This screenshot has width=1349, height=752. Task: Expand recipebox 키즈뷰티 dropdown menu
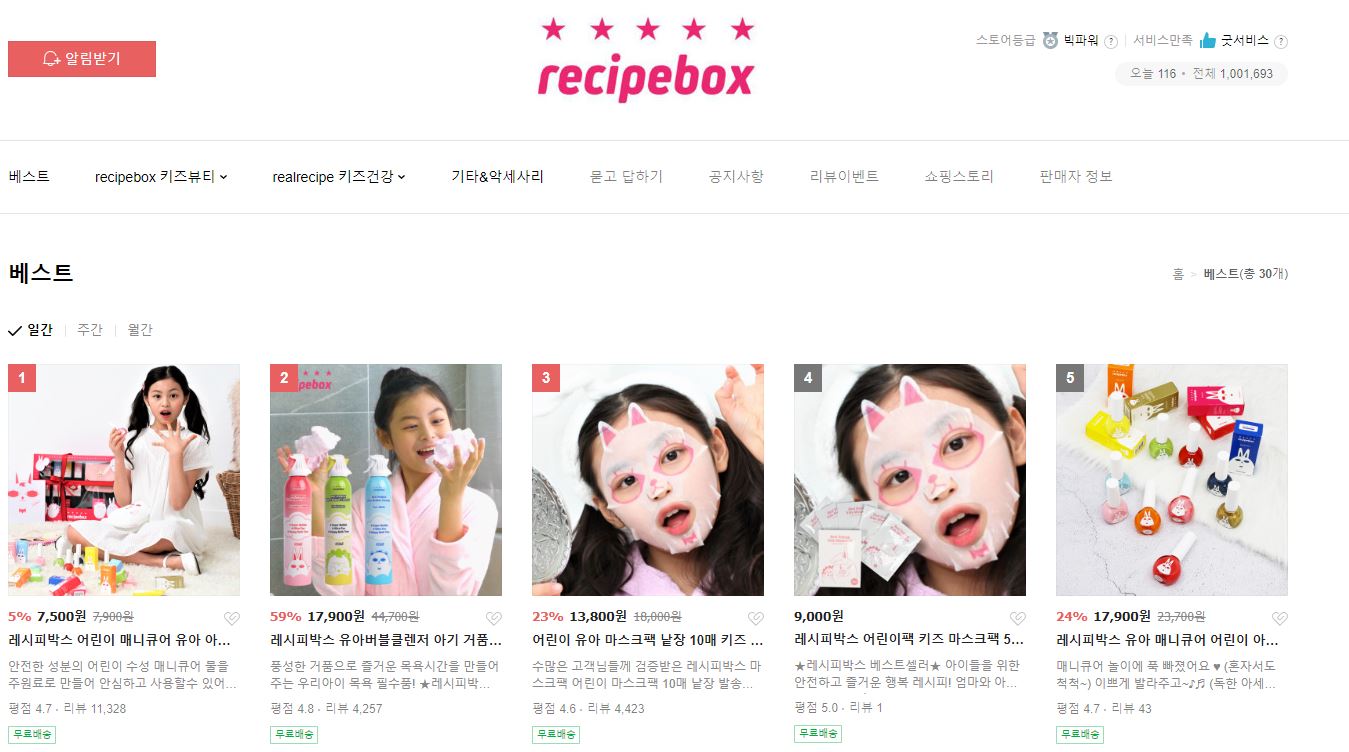(x=162, y=177)
